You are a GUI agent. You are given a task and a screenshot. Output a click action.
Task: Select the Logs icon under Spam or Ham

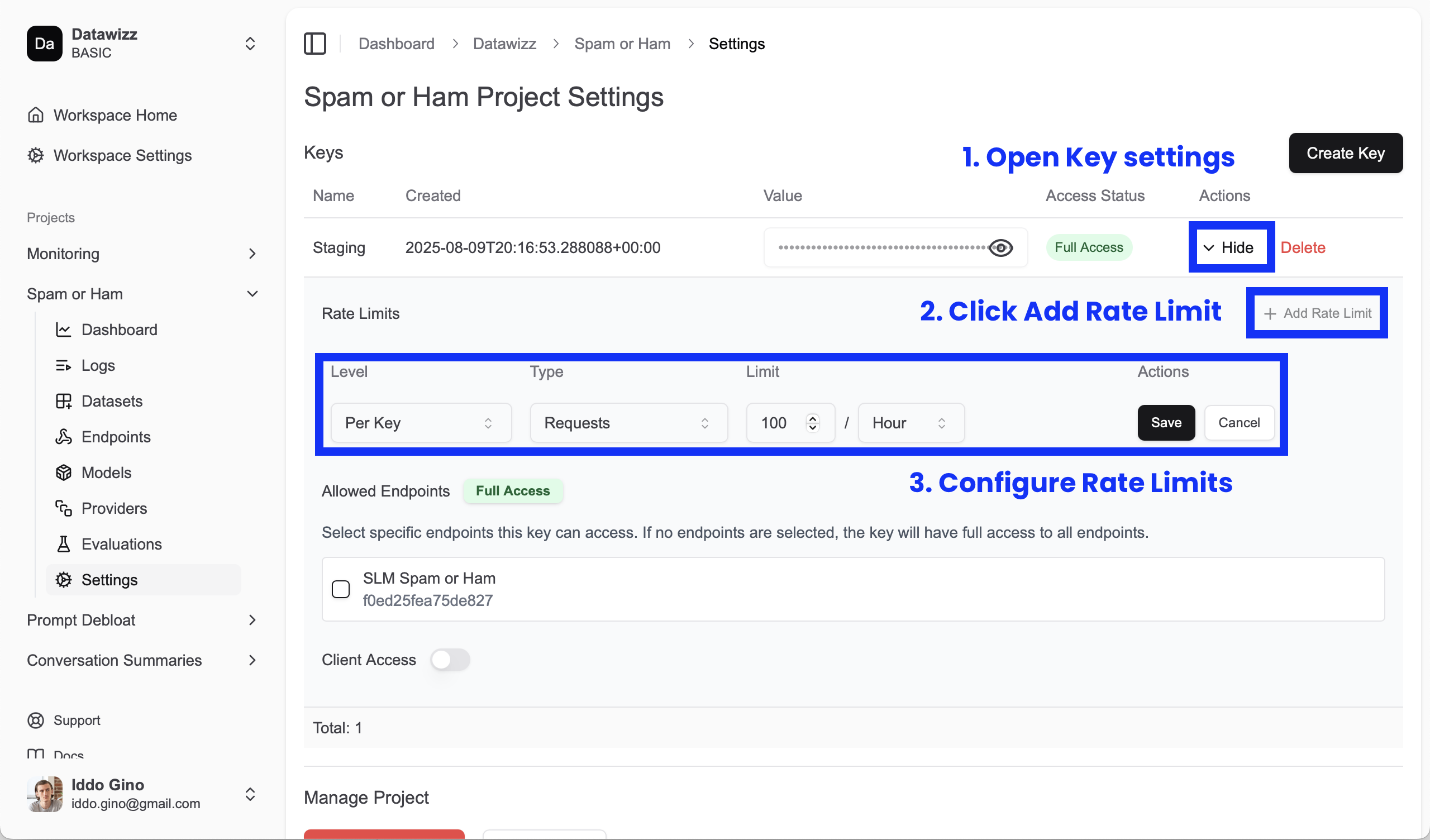pyautogui.click(x=64, y=365)
